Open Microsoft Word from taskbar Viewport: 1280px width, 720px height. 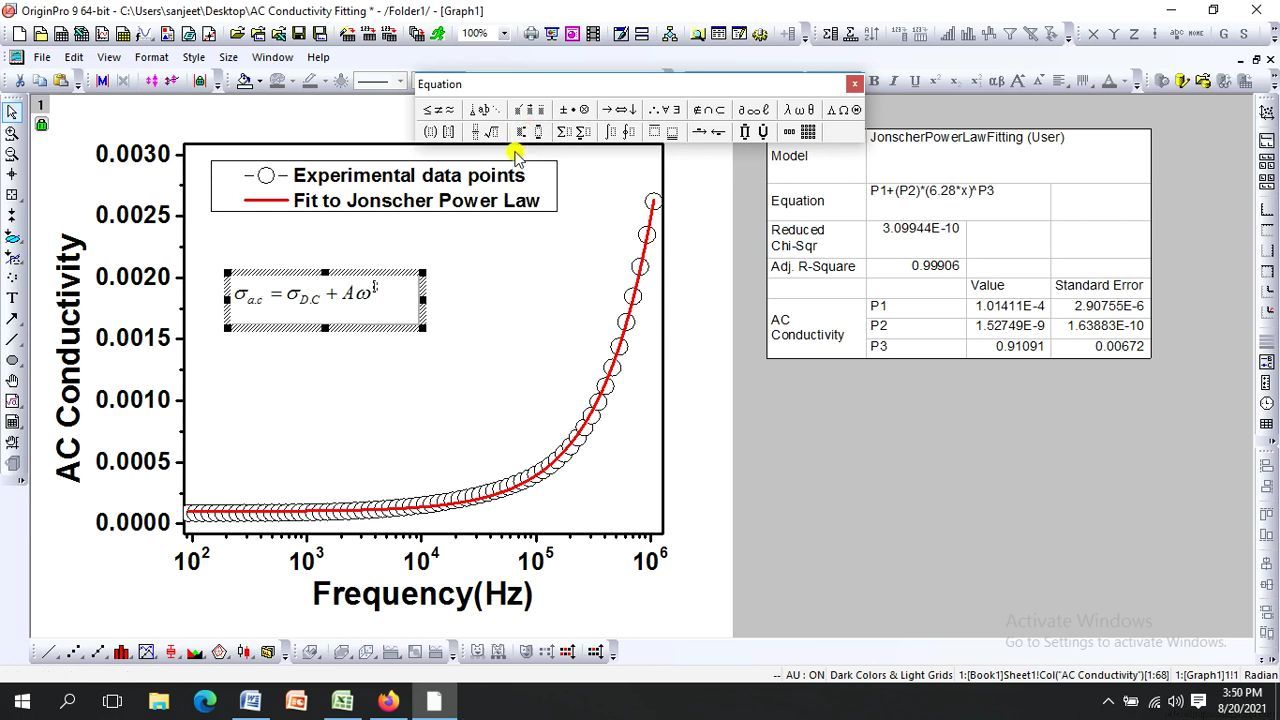pos(250,701)
